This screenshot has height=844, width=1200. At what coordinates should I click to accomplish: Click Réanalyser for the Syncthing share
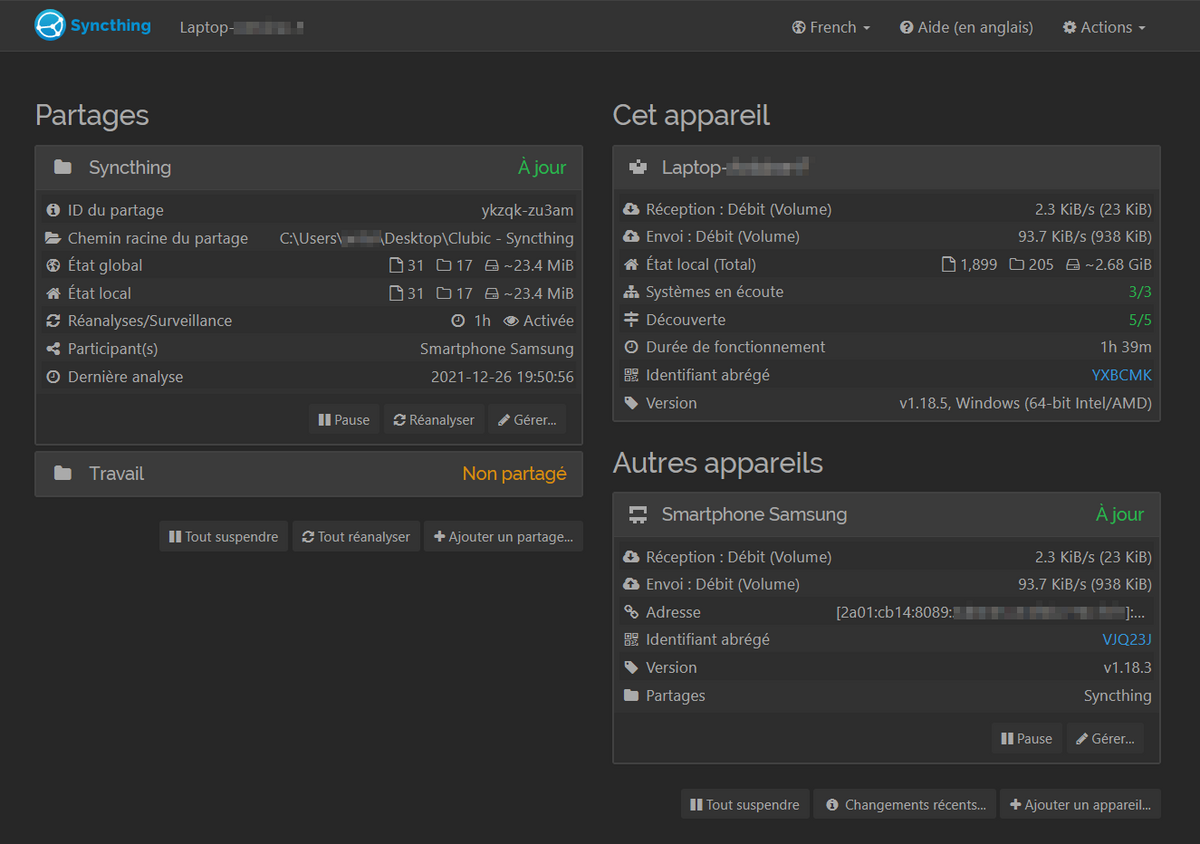tap(434, 420)
